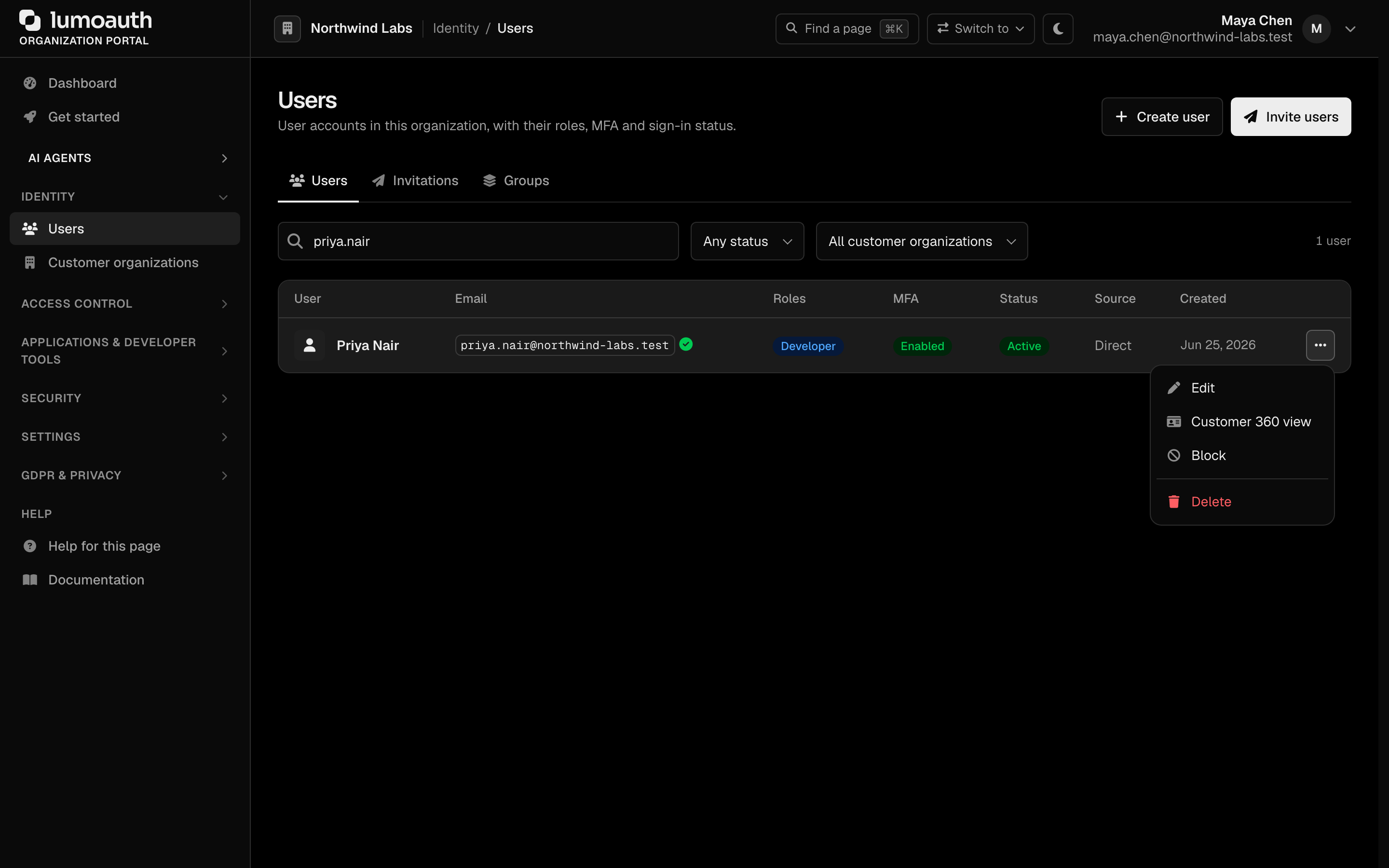Open the Switch to dropdown
Image resolution: width=1389 pixels, height=868 pixels.
click(980, 28)
